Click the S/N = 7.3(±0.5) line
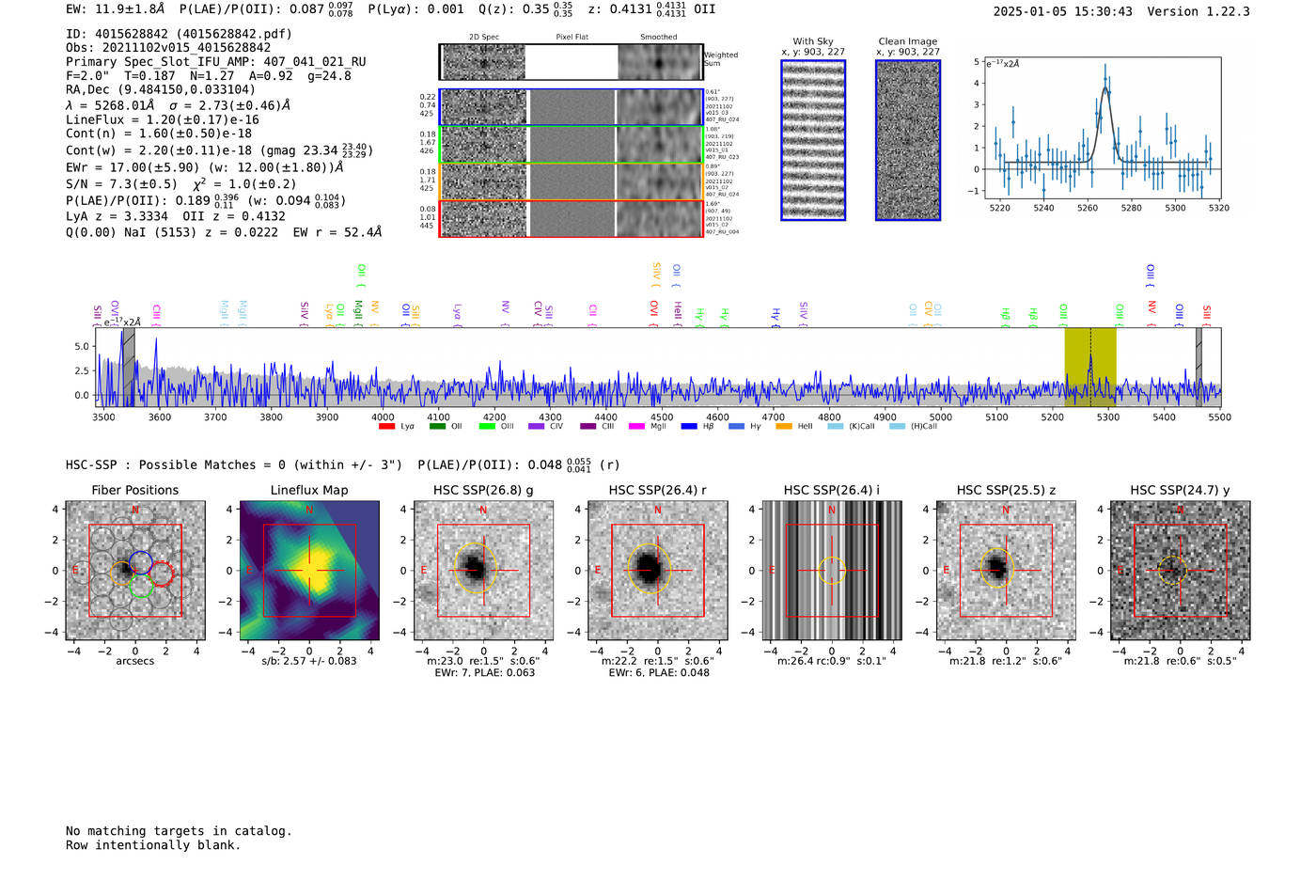 click(x=181, y=184)
